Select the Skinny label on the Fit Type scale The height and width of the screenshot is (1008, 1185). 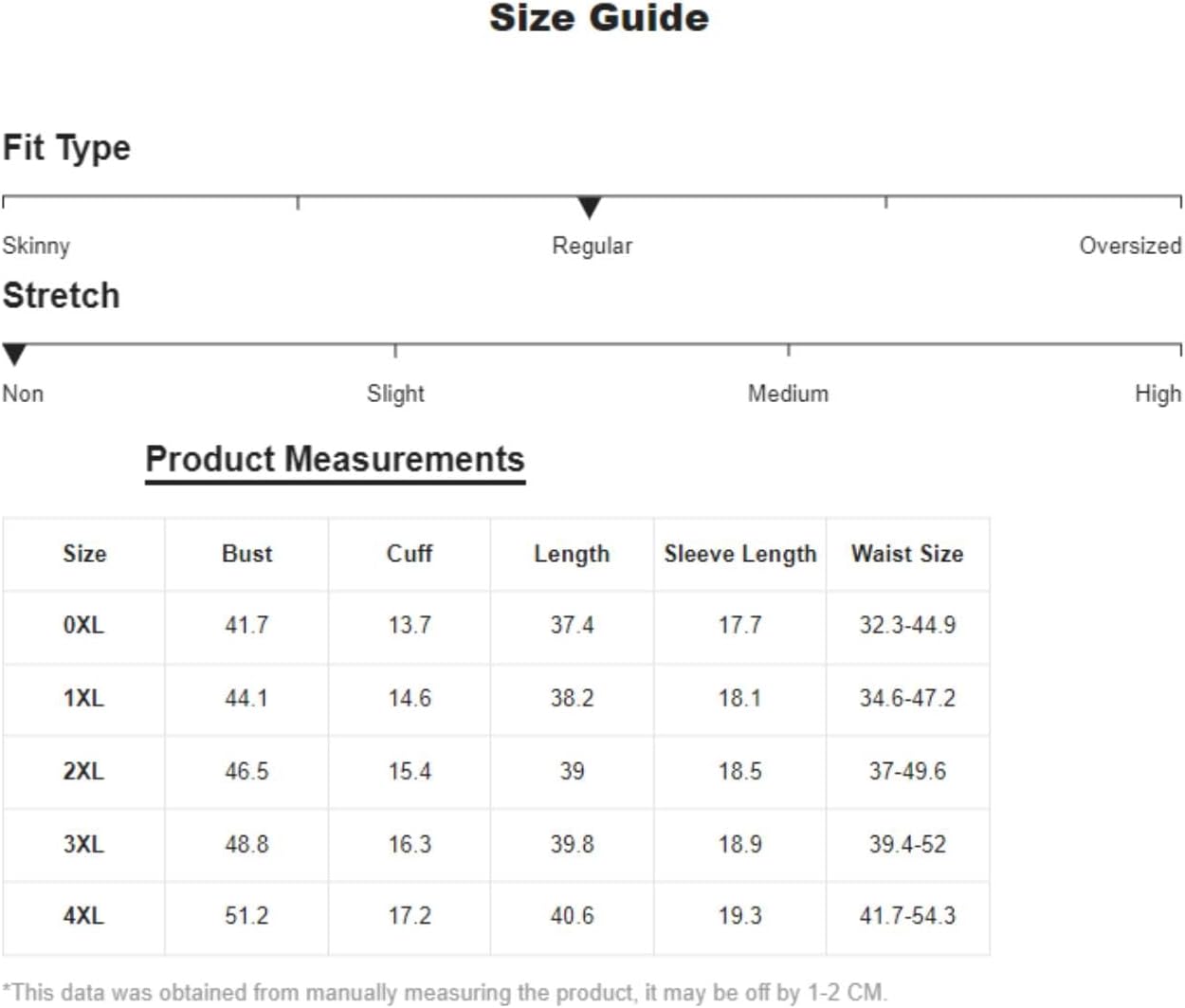point(36,247)
